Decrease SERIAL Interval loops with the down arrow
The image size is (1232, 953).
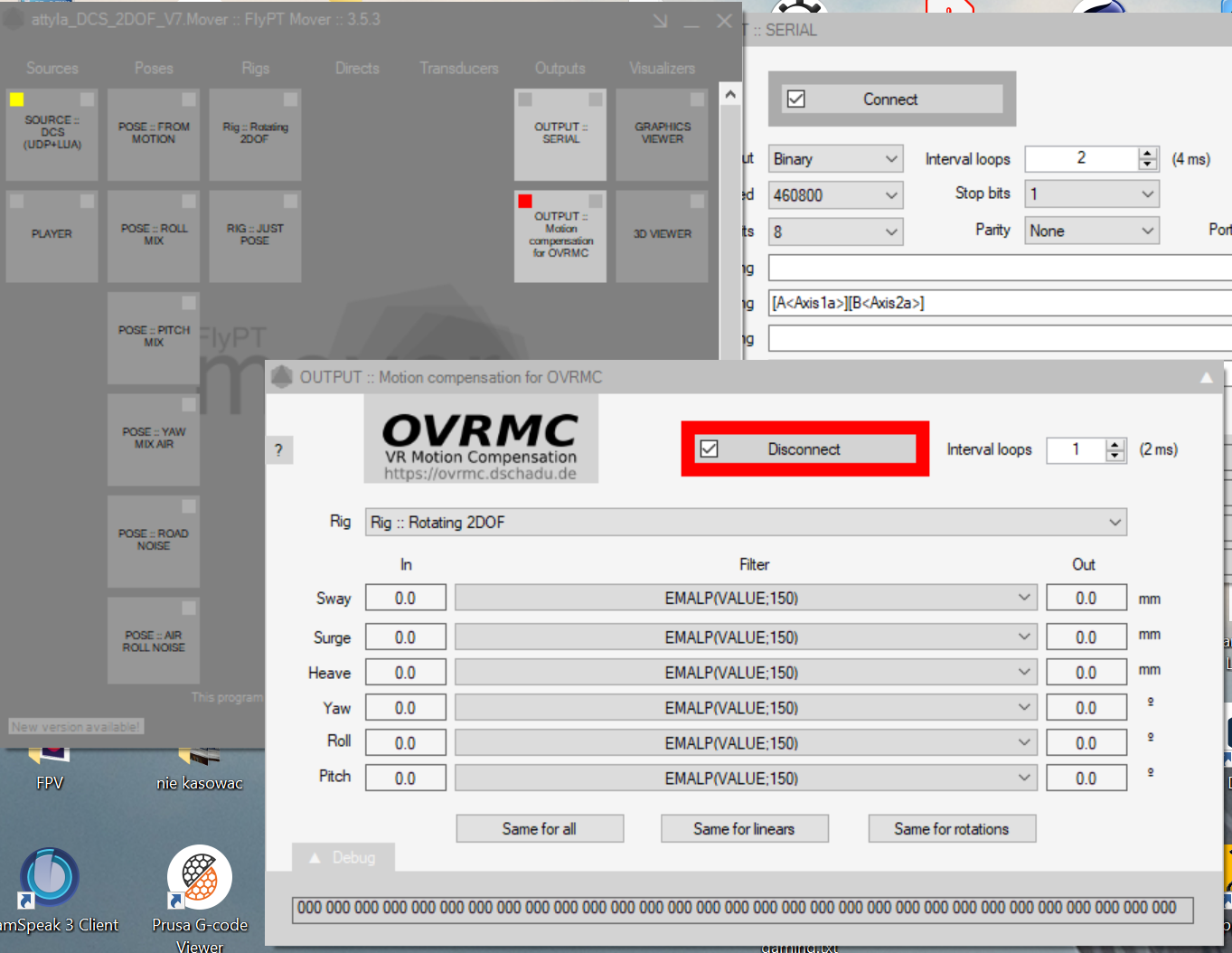pos(1148,164)
